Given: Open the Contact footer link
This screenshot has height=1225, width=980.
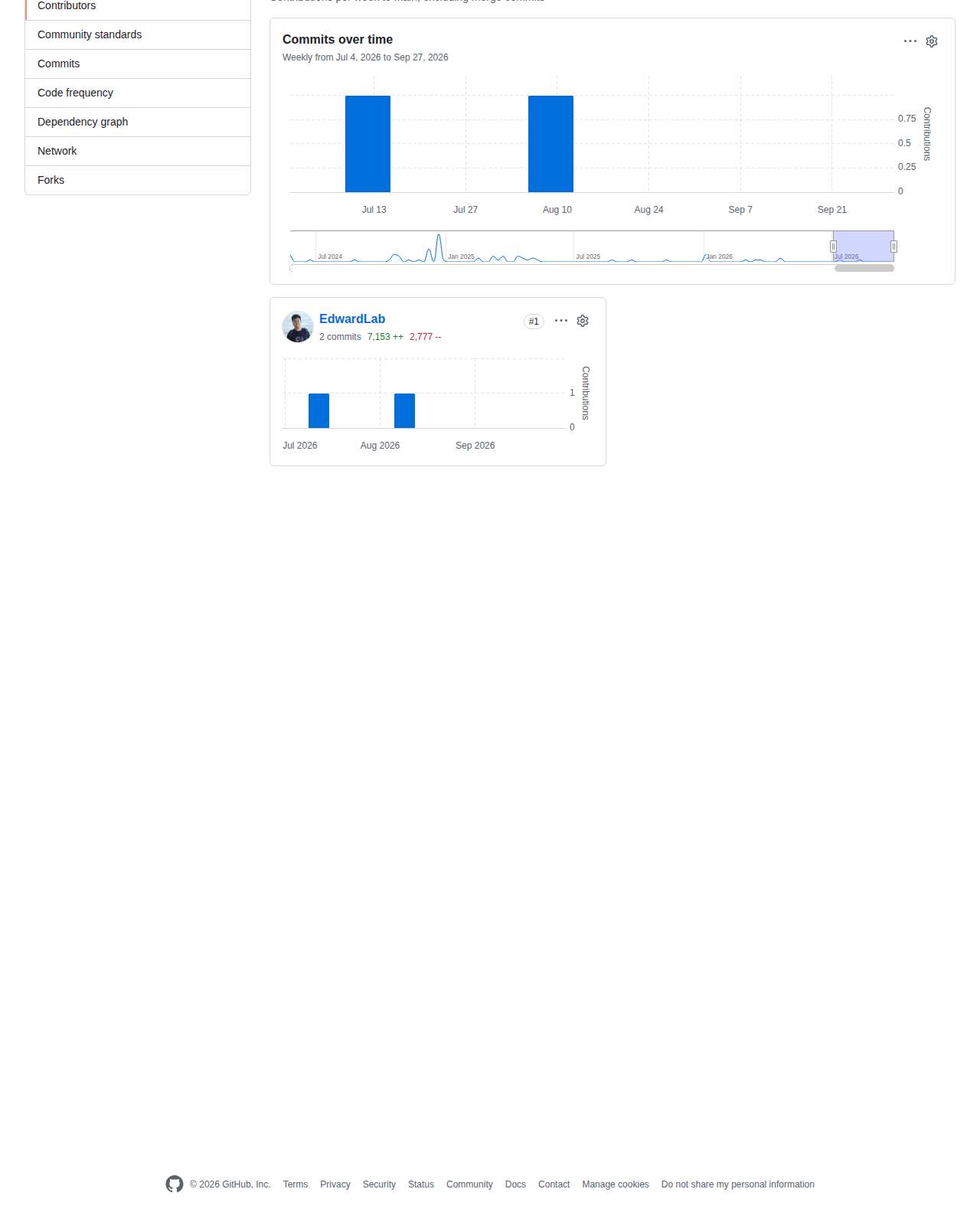Looking at the screenshot, I should click(x=554, y=1184).
